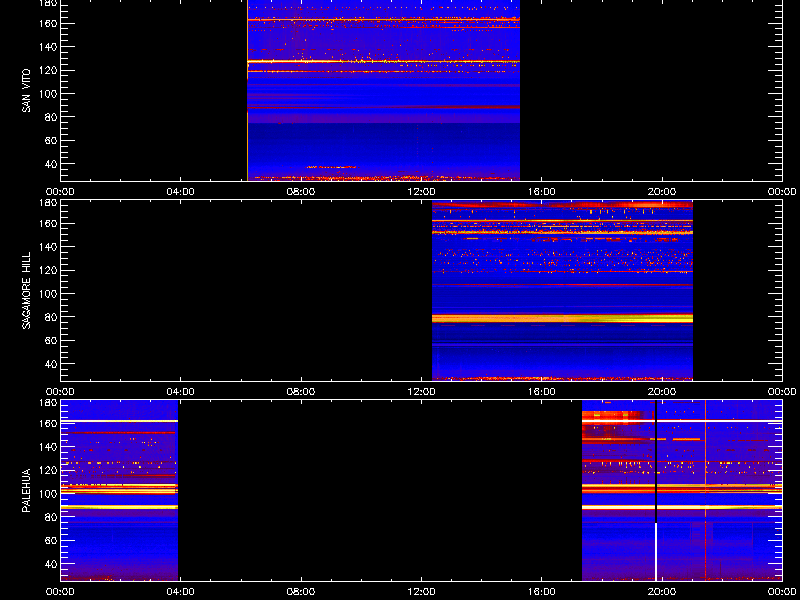Click the 60 label on Sagamore Hill axis
800x600 pixels.
coord(53,340)
